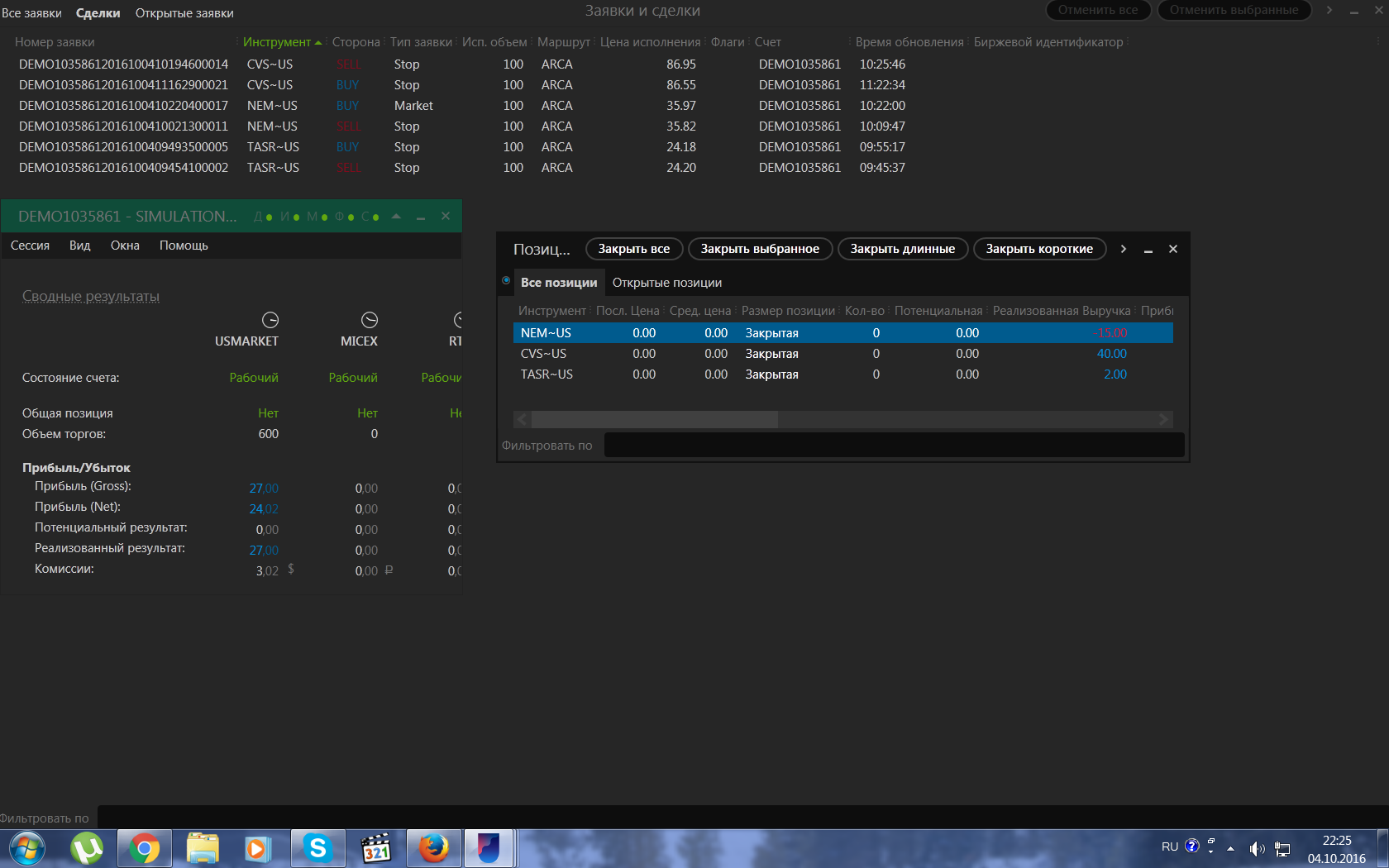Click 'Закрыть длинные' button

(x=903, y=249)
